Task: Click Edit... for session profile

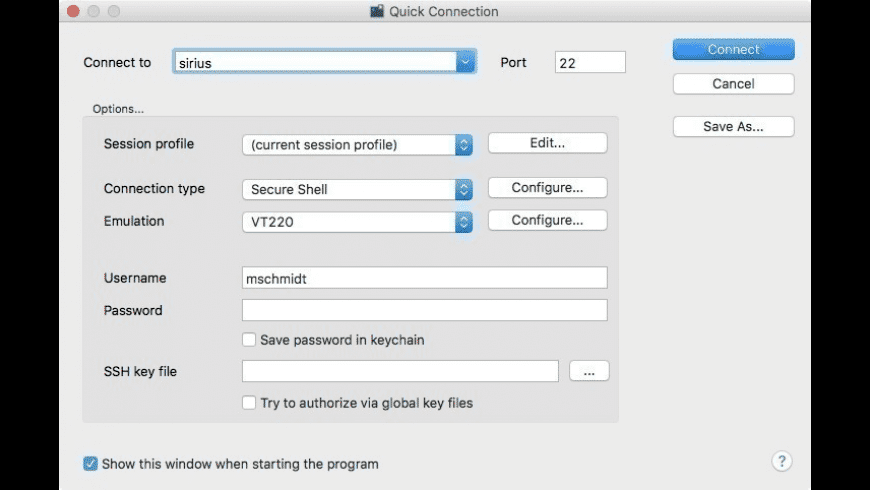Action: point(547,143)
